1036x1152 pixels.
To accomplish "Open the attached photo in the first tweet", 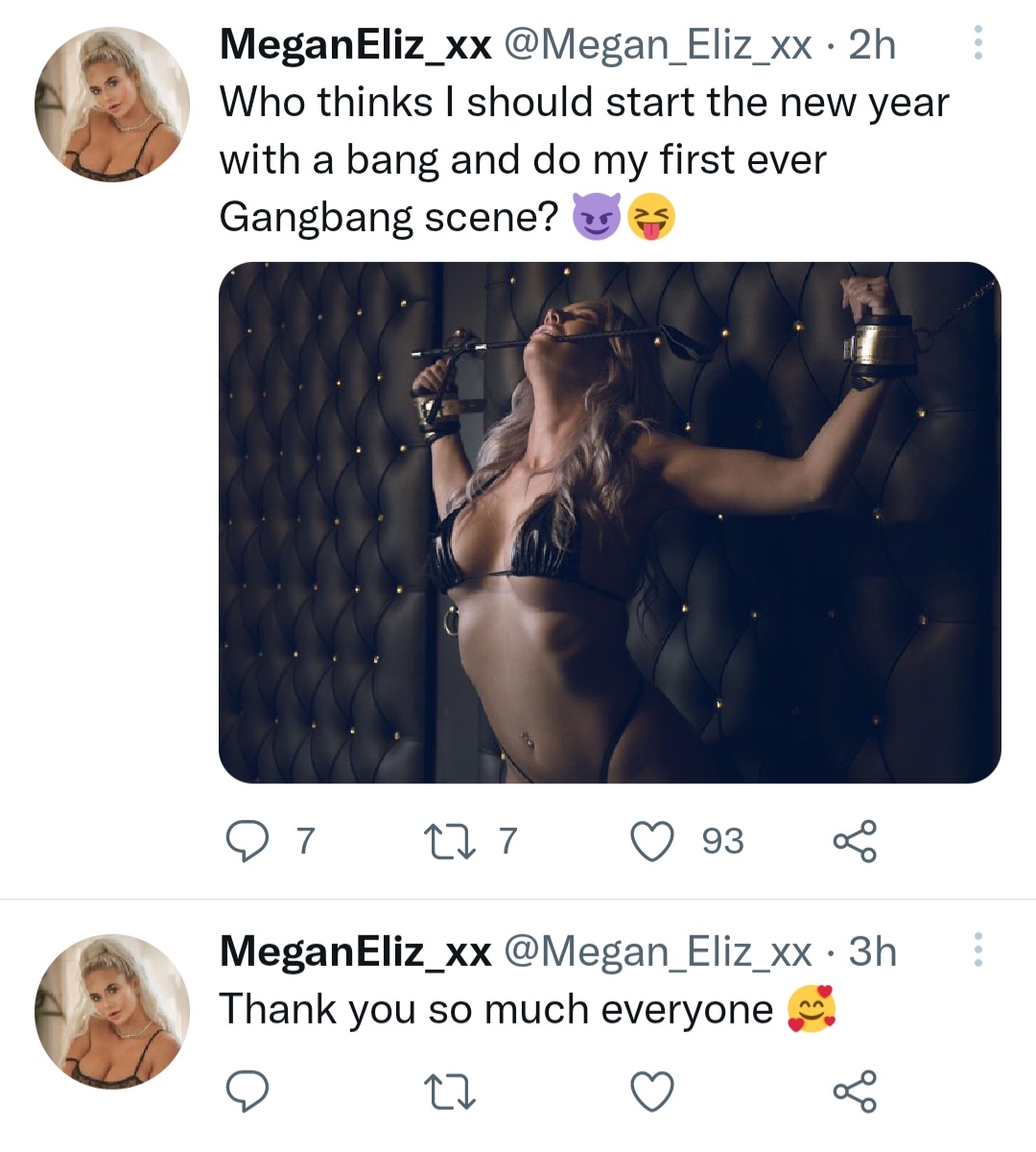I will point(609,523).
